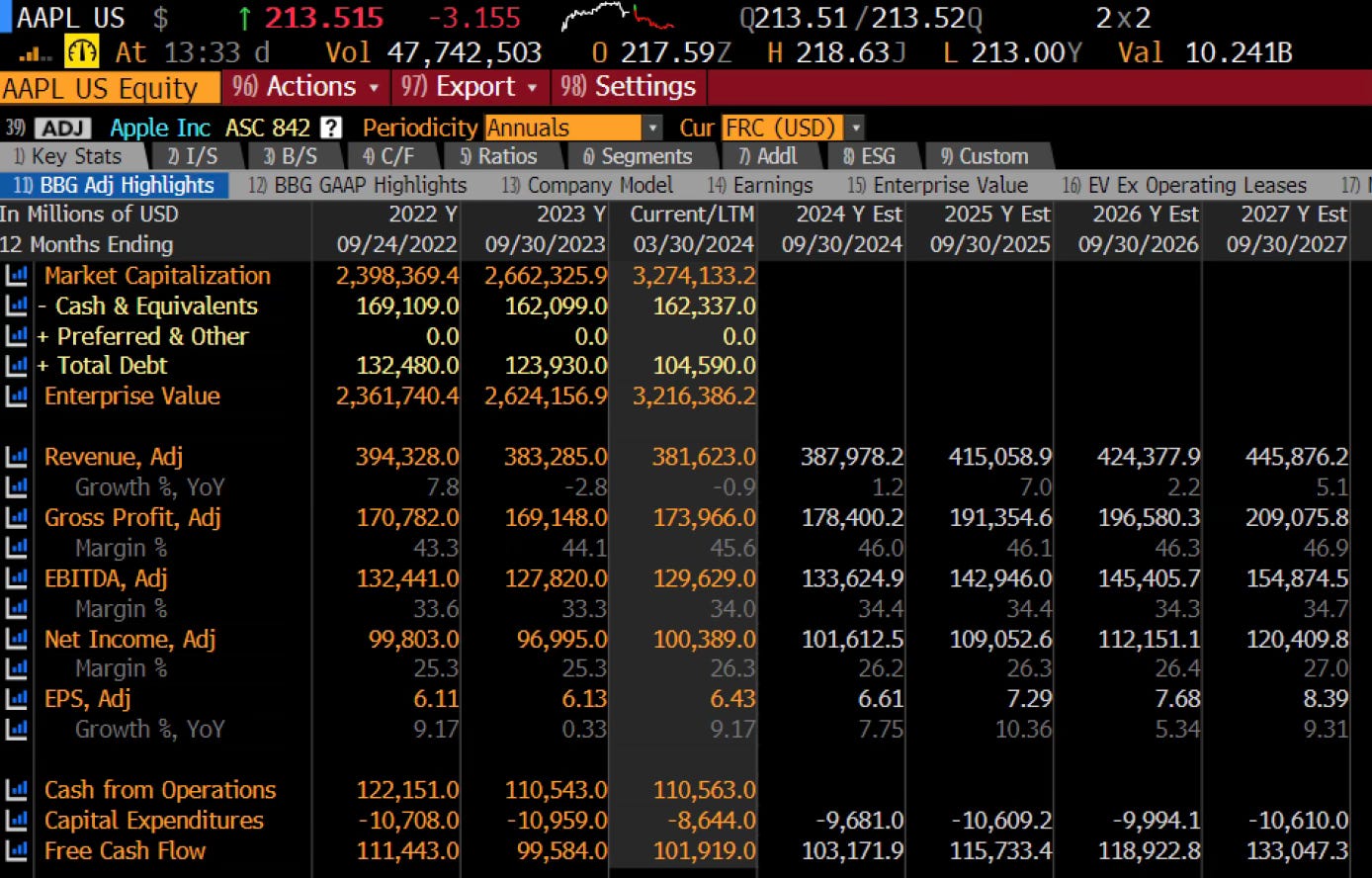Open the Settings menu
Image resolution: width=1372 pixels, height=878 pixels.
coord(630,87)
